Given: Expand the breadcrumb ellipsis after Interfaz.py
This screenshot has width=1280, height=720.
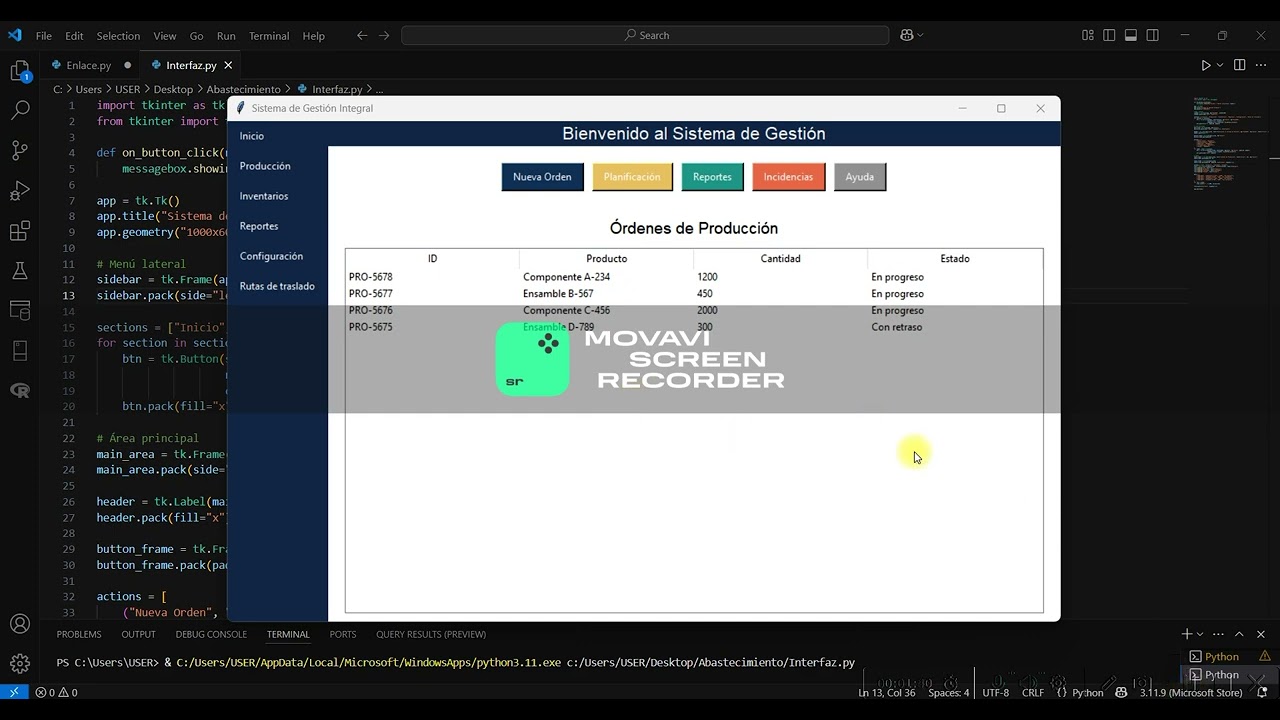Looking at the screenshot, I should [379, 89].
